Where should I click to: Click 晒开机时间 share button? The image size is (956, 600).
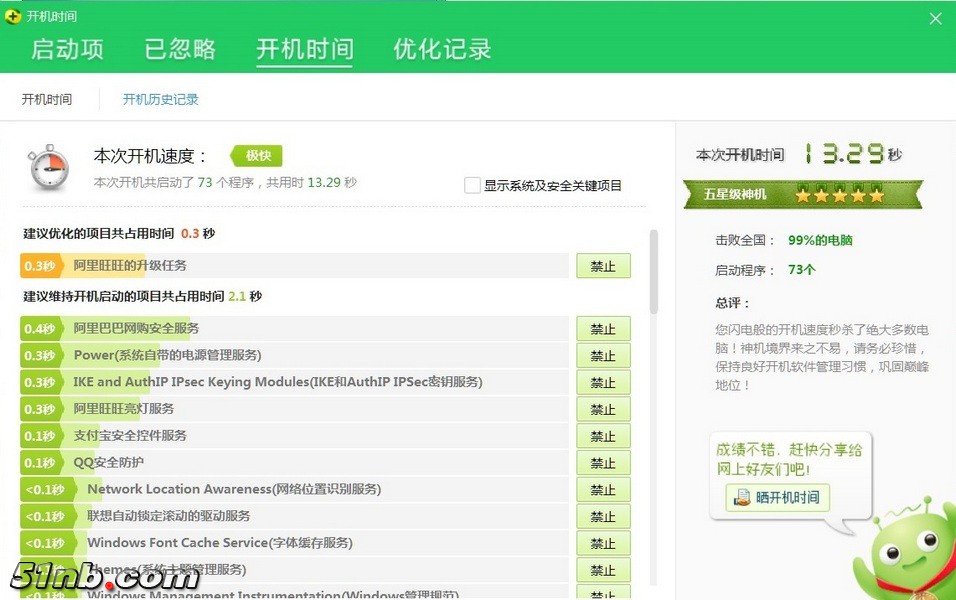[x=777, y=497]
